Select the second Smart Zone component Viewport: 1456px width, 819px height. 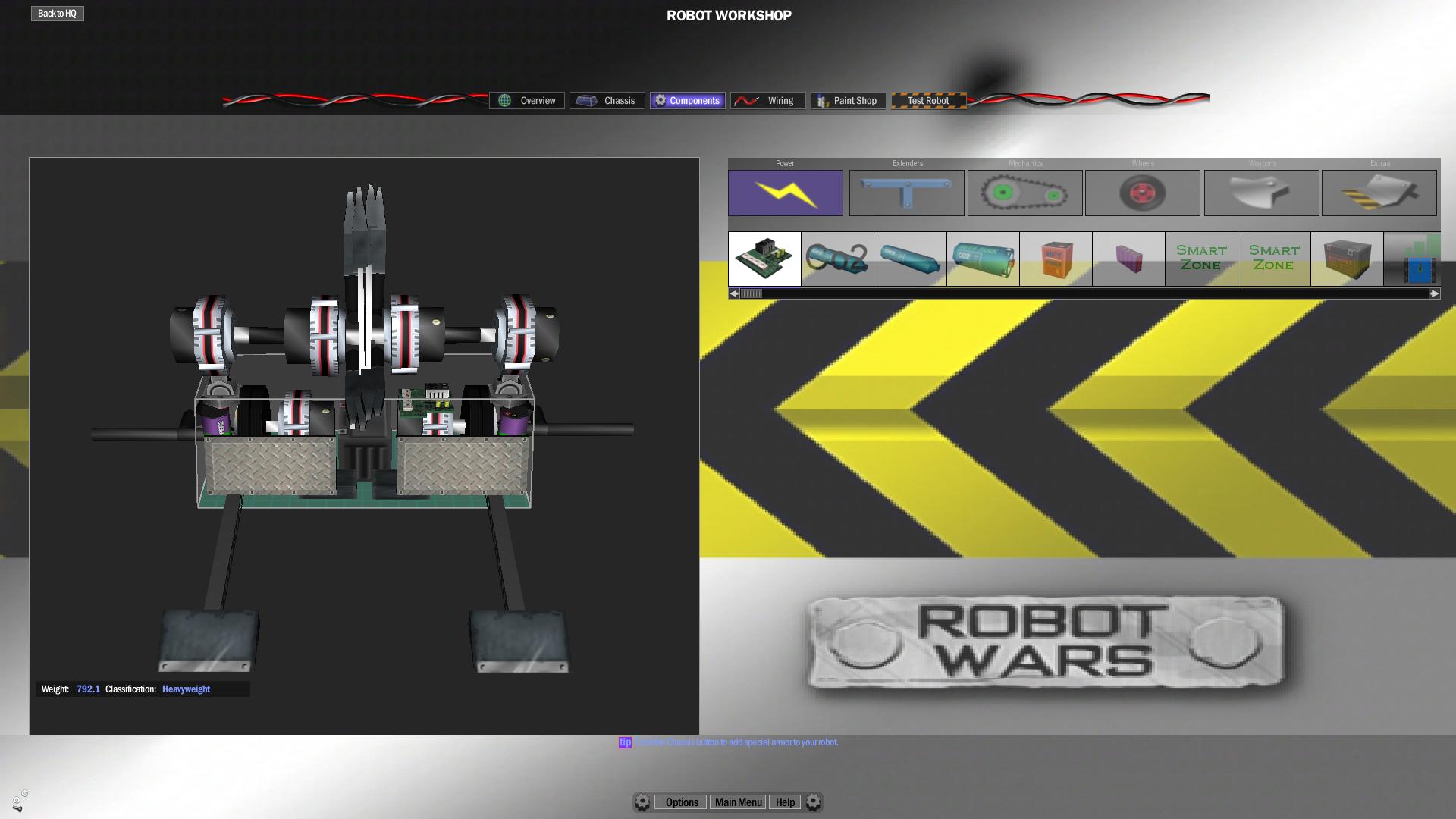pos(1274,259)
